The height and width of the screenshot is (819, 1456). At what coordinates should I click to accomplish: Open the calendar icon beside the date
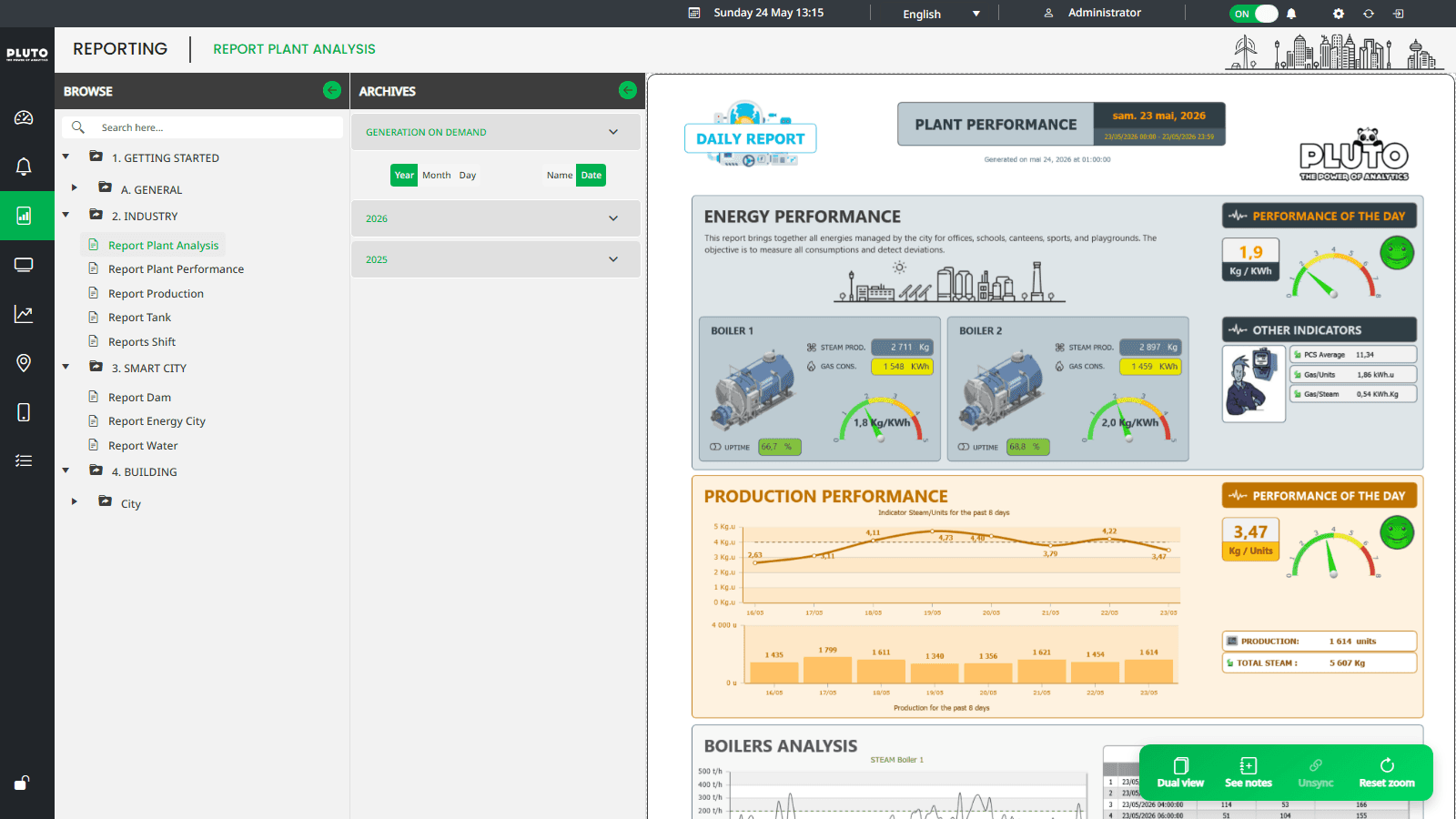tap(694, 13)
